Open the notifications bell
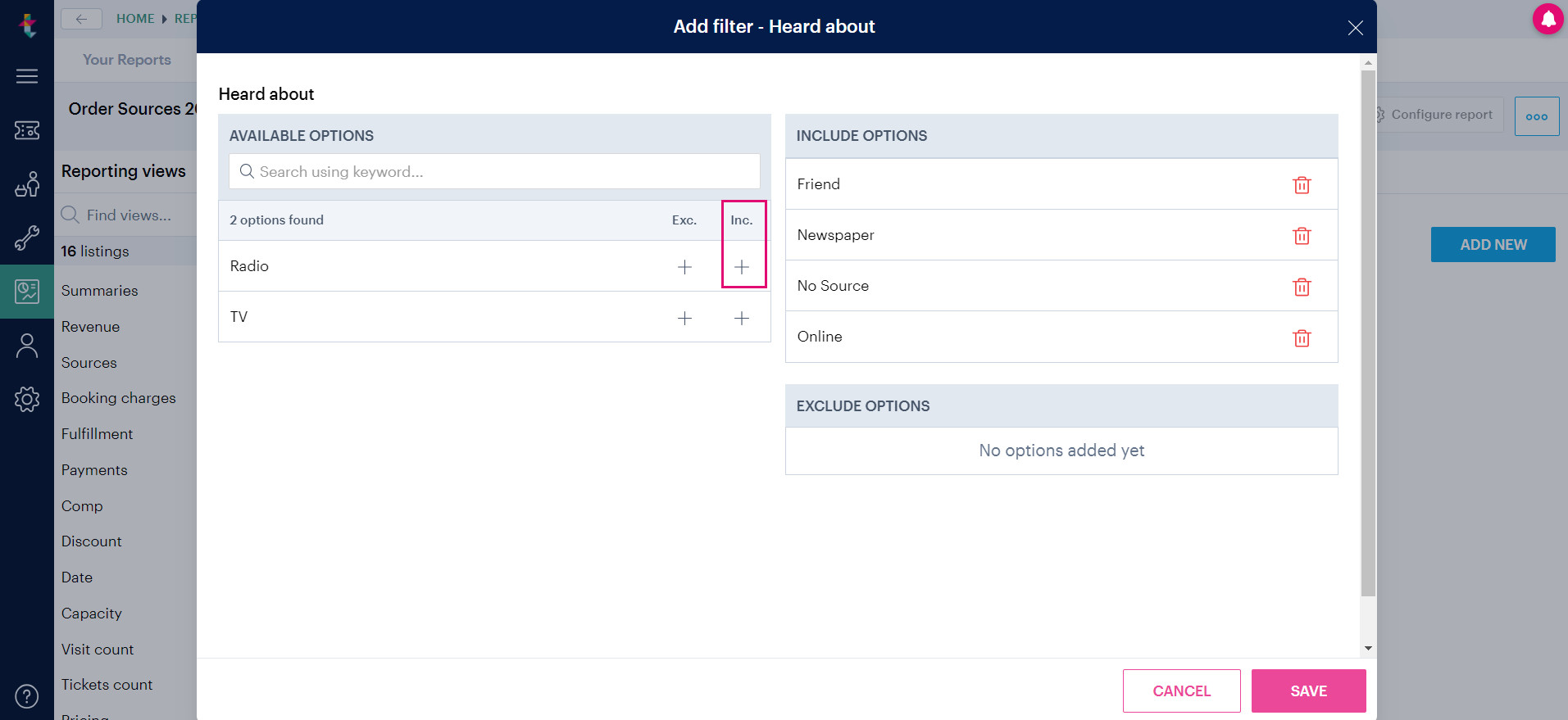 point(1548,18)
